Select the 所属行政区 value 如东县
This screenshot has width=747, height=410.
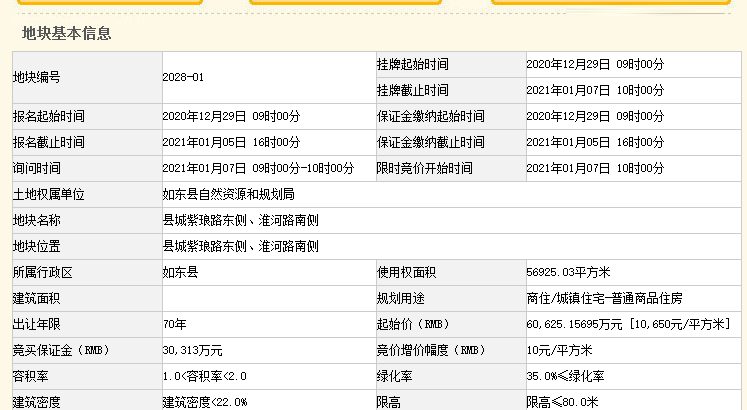(181, 272)
